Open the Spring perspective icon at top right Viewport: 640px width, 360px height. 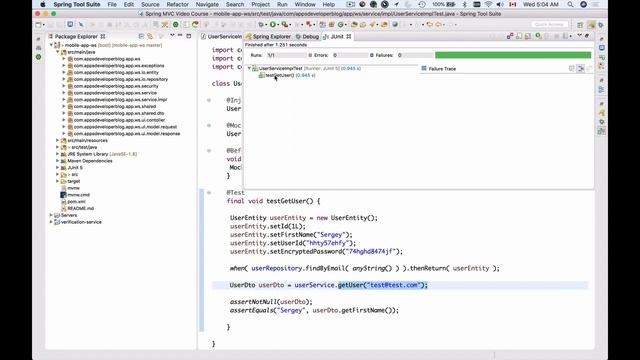click(592, 25)
